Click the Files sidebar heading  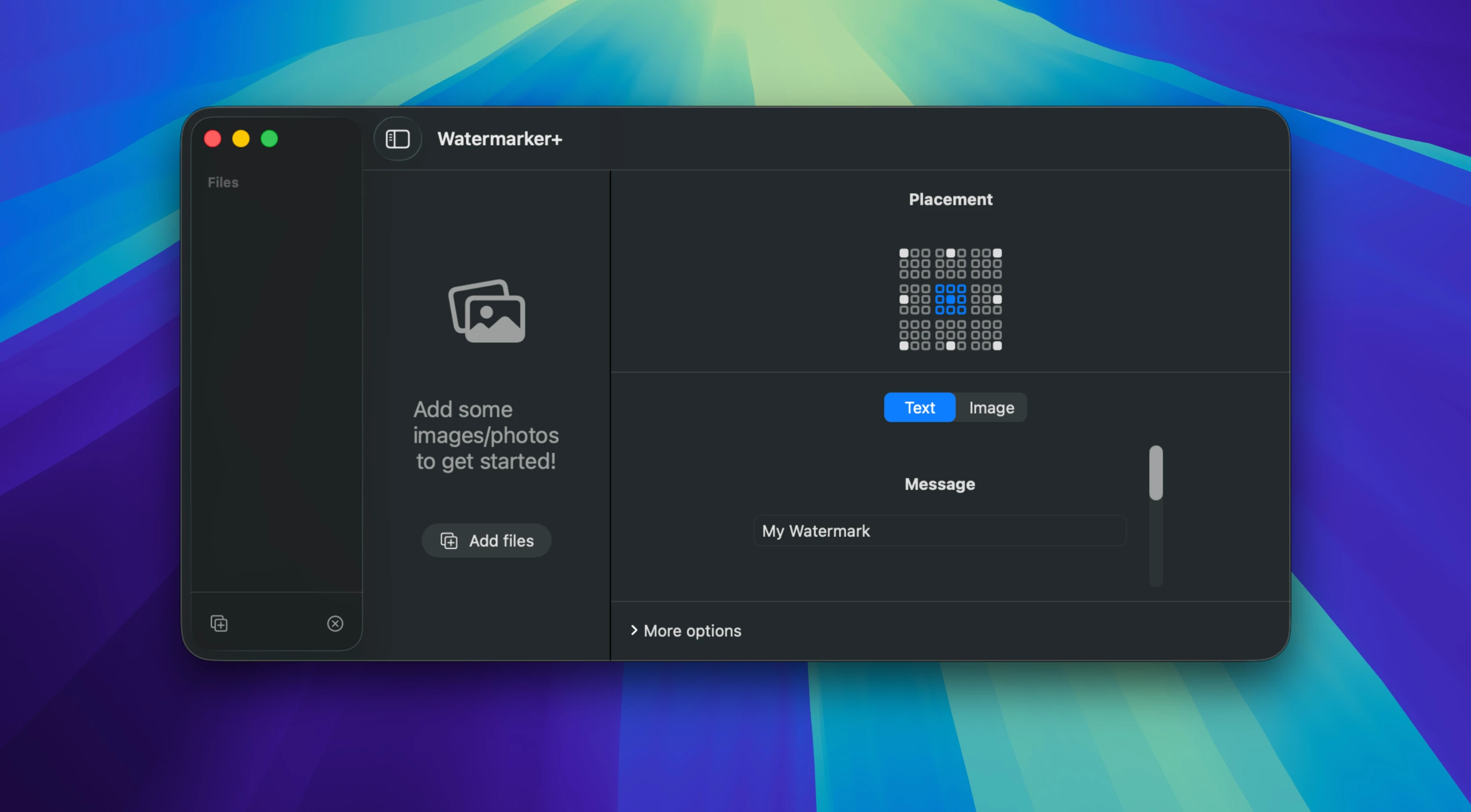click(223, 183)
